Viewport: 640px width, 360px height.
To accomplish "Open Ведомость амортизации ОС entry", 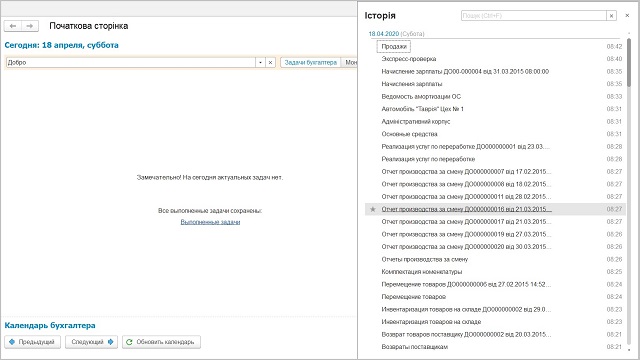I will (x=421, y=96).
